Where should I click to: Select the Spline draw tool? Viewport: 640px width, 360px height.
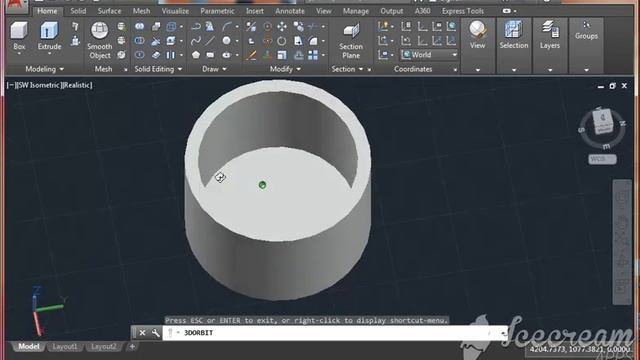coord(196,41)
